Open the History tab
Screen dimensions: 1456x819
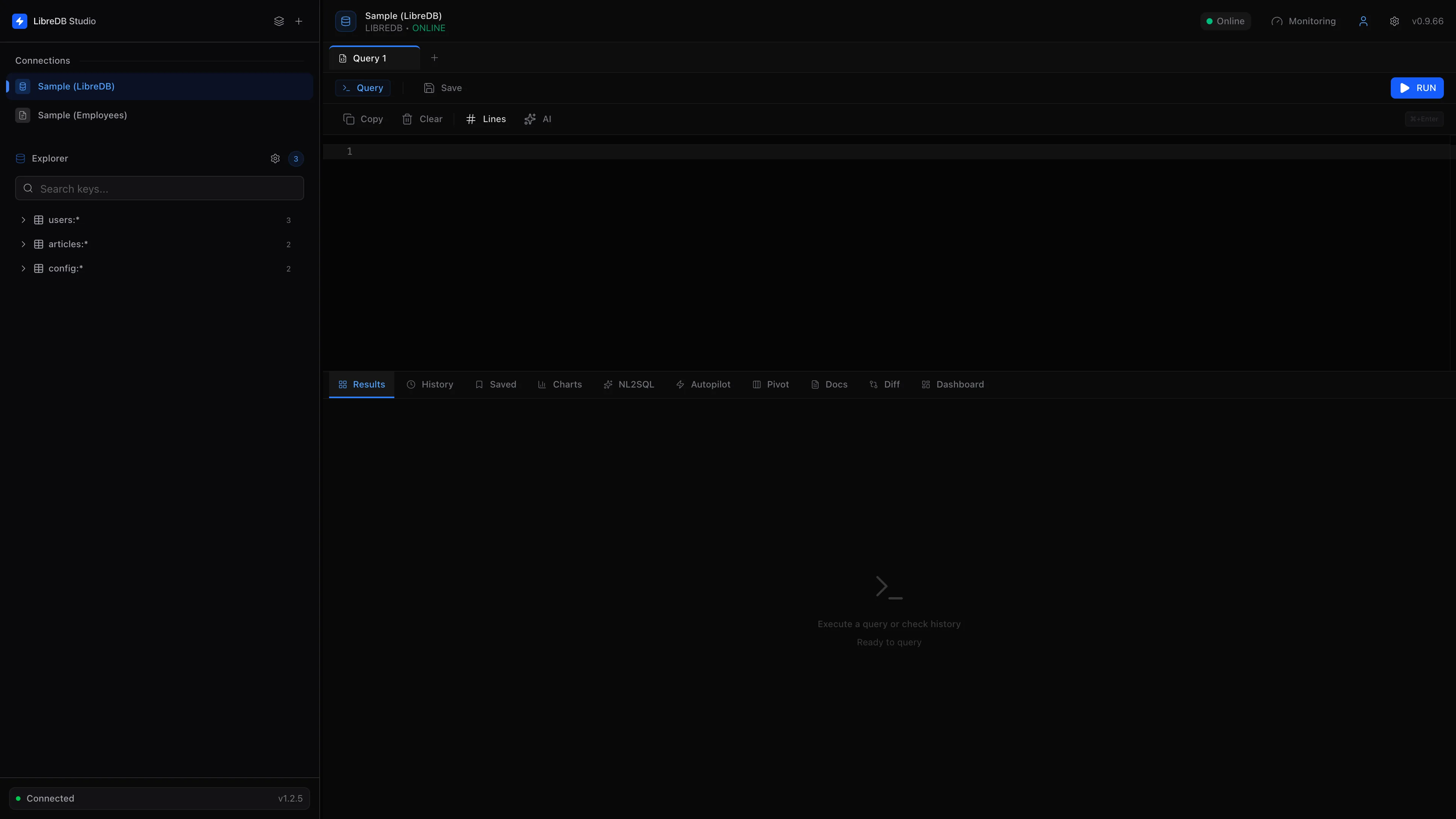[430, 384]
